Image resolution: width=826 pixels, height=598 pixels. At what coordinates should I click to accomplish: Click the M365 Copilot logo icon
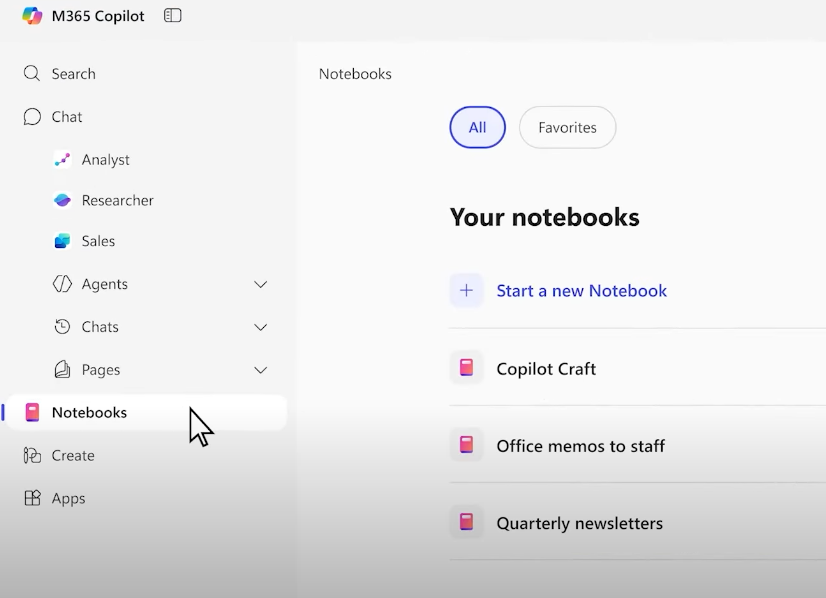point(32,16)
